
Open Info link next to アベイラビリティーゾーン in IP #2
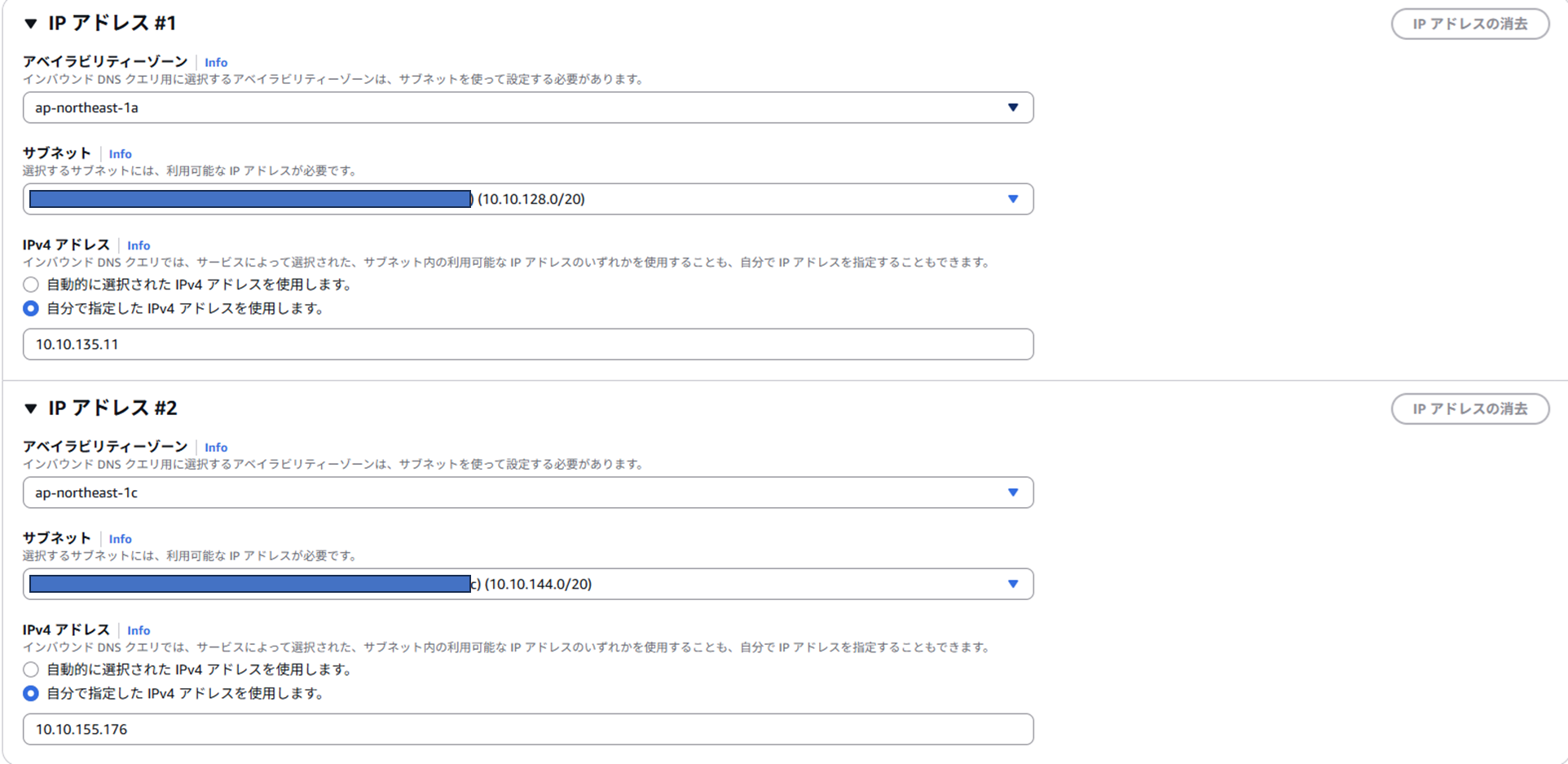216,447
